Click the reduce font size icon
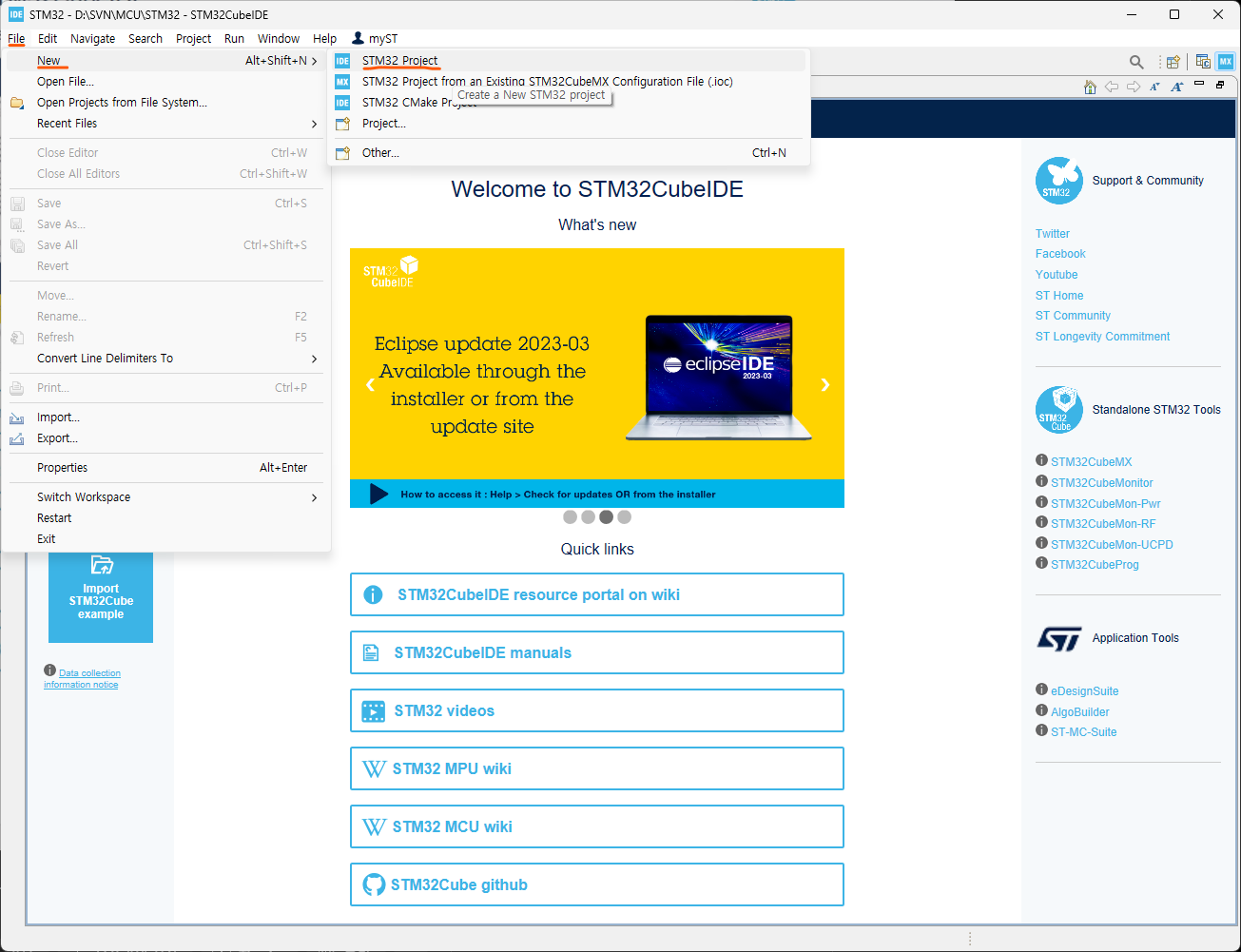Viewport: 1241px width, 952px height. pos(1154,87)
